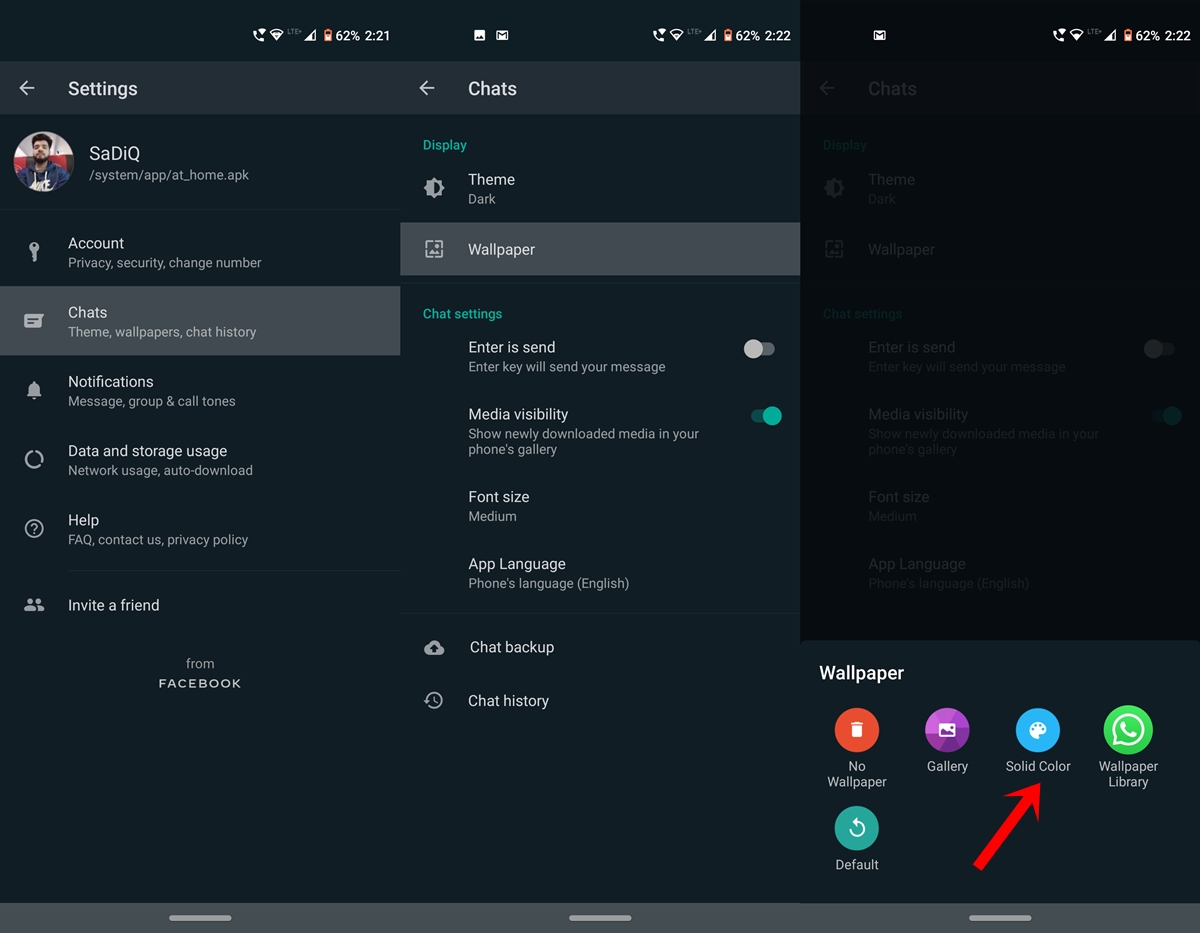Go back from the middle Chats screen
Image resolution: width=1200 pixels, height=933 pixels.
[427, 88]
